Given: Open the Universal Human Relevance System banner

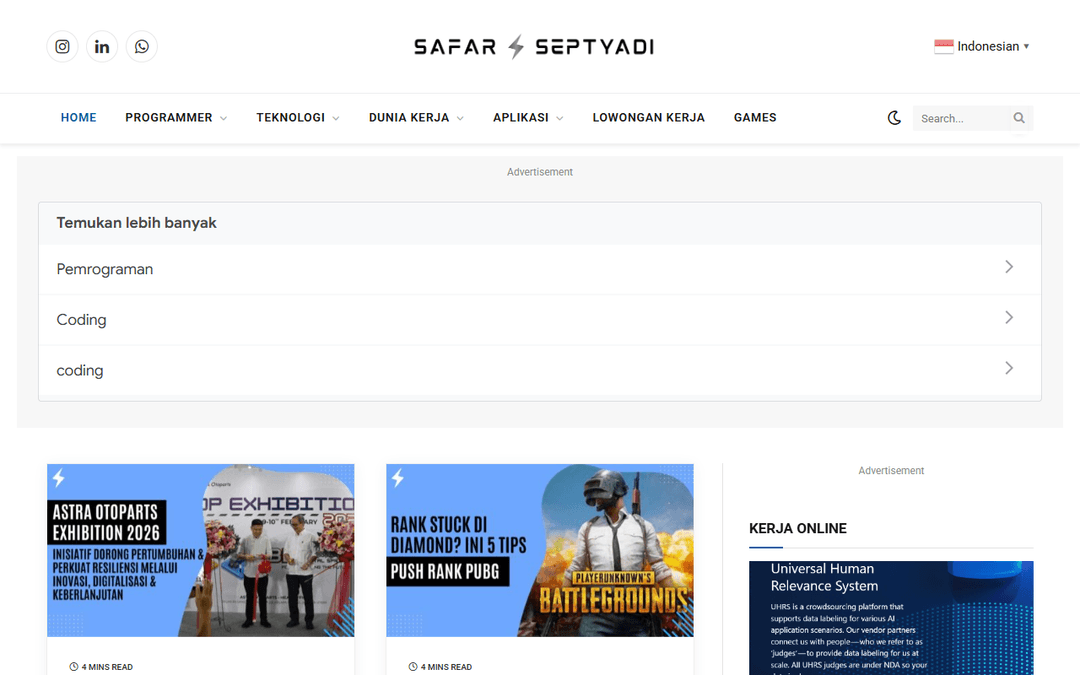Looking at the screenshot, I should (x=891, y=618).
